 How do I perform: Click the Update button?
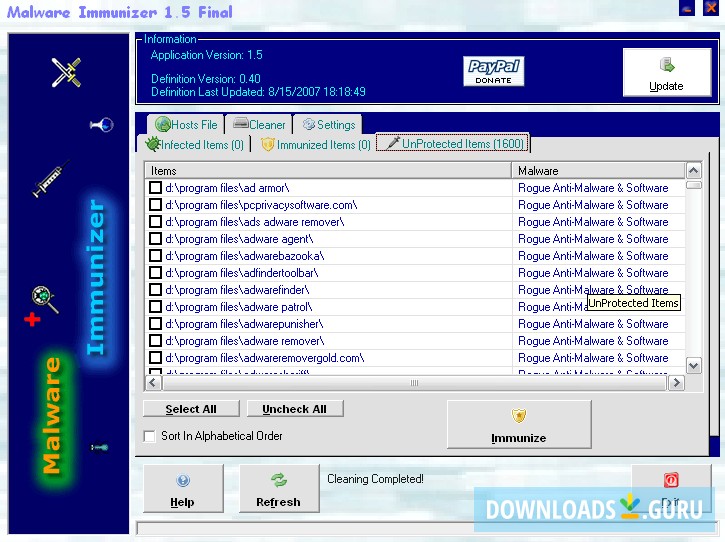(x=666, y=72)
